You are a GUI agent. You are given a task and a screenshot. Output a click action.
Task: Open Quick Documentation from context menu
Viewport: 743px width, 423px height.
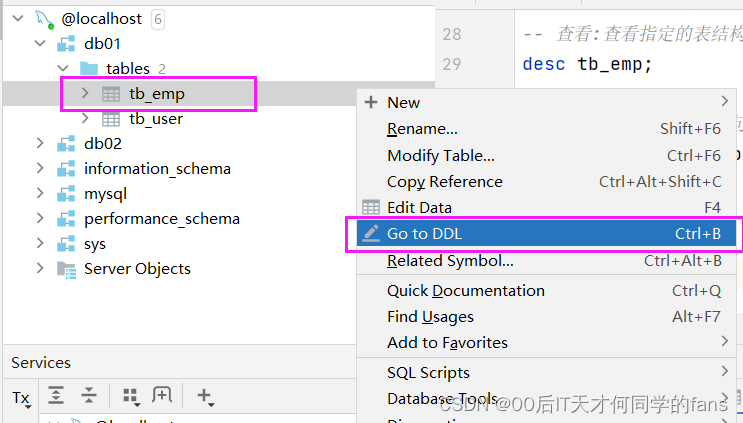(546, 290)
